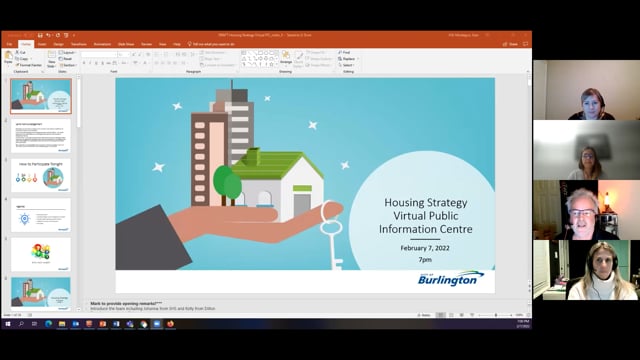This screenshot has height=360, width=640.
Task: Select the How to Participate Tonight slide thumbnail
Action: coord(41,176)
